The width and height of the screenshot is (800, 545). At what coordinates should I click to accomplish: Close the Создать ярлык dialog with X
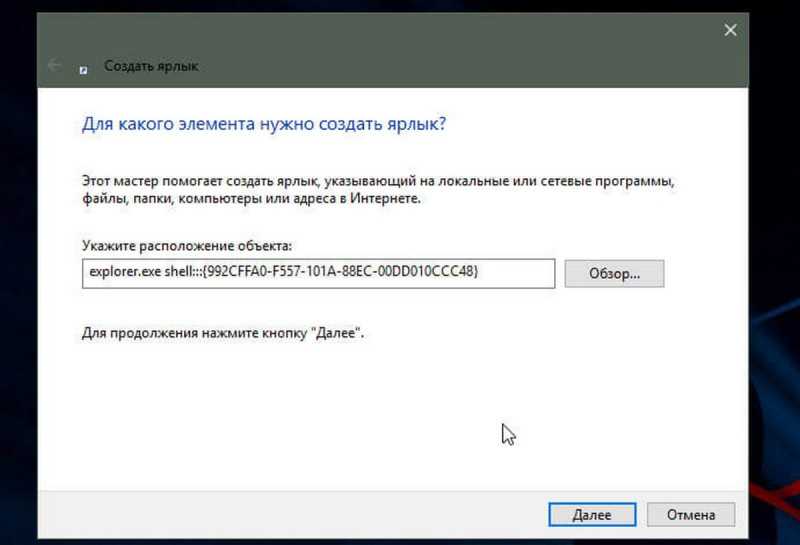point(730,30)
